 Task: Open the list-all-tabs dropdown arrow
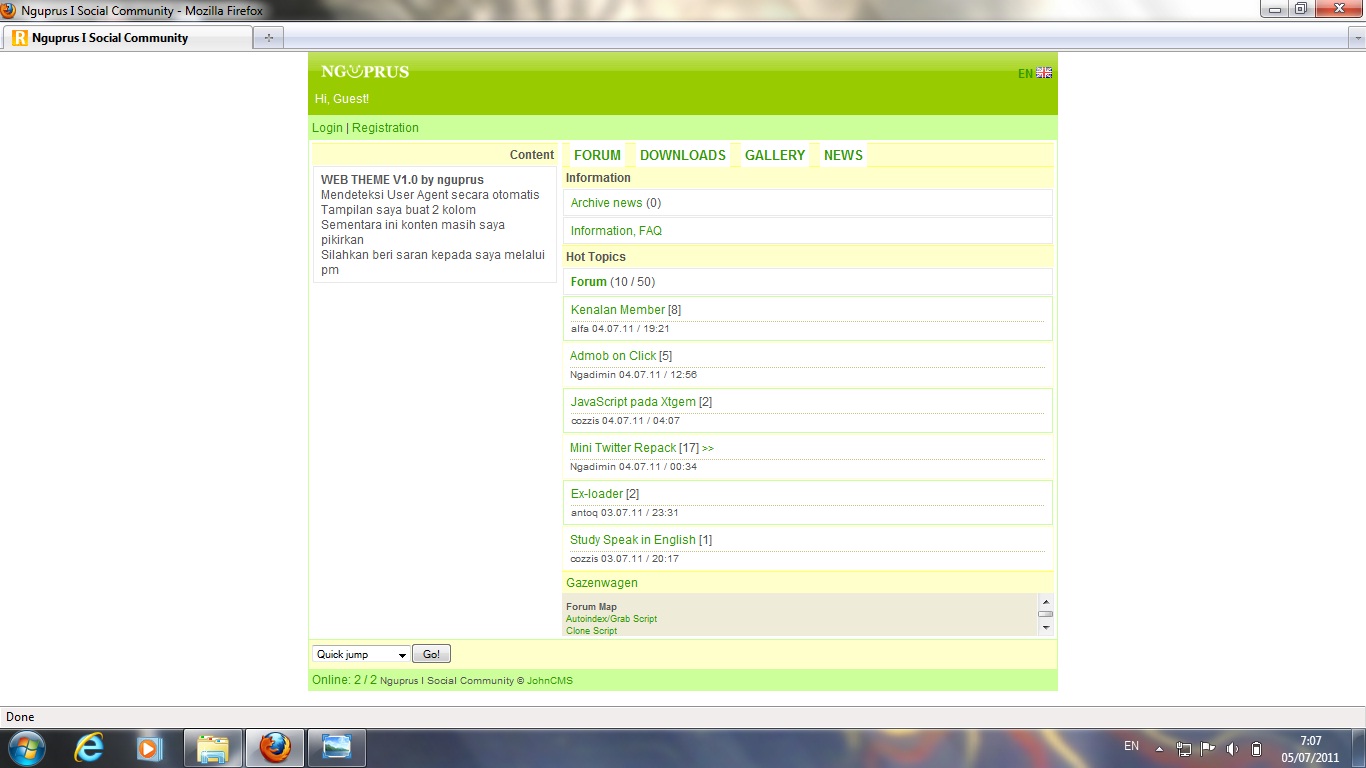point(1357,38)
